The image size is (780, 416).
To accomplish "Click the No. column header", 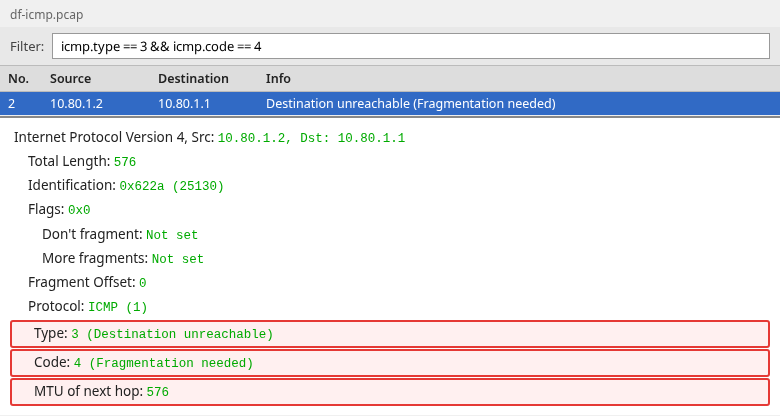I will (18, 79).
